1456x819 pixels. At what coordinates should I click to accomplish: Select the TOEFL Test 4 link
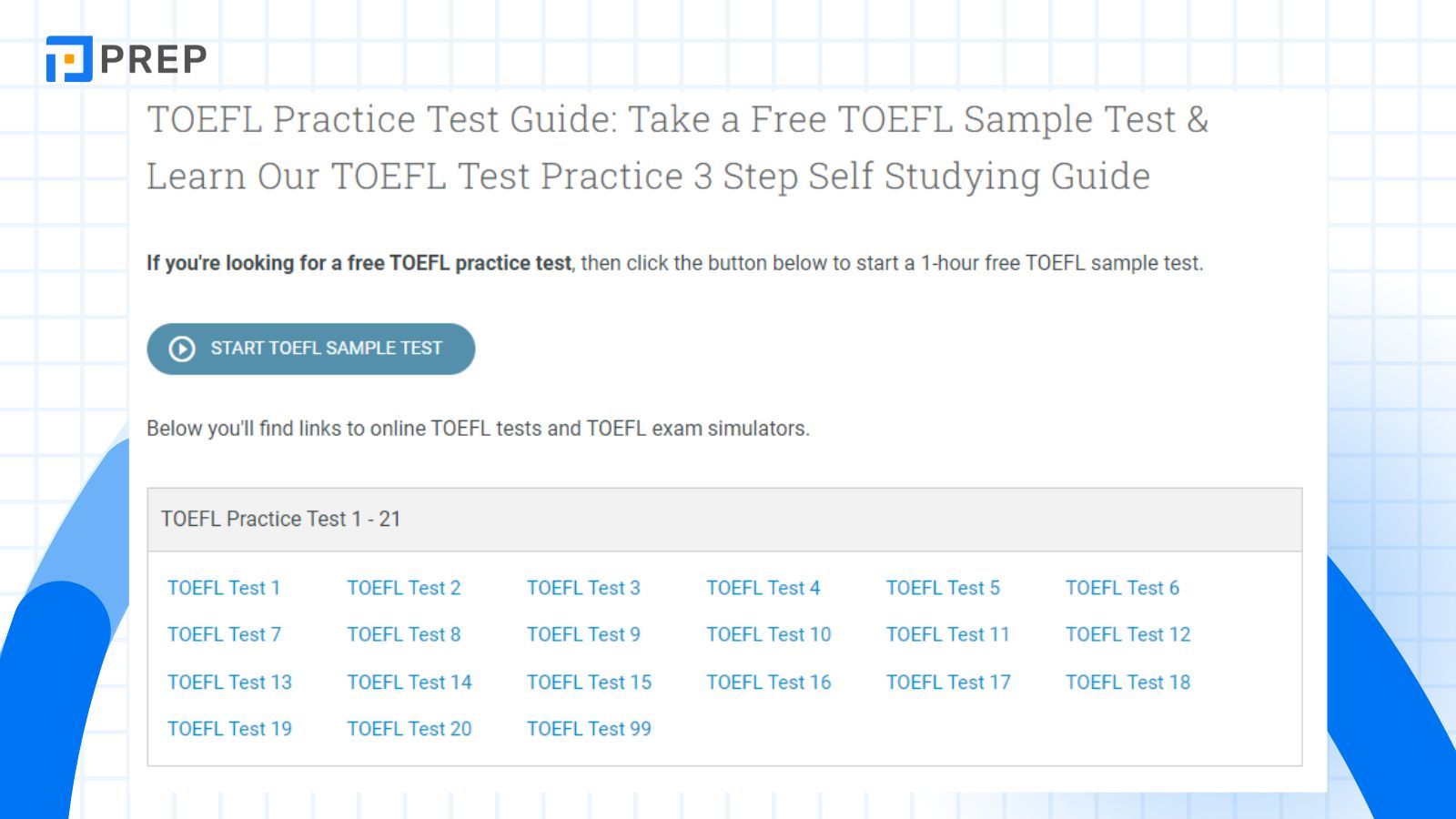click(x=763, y=588)
